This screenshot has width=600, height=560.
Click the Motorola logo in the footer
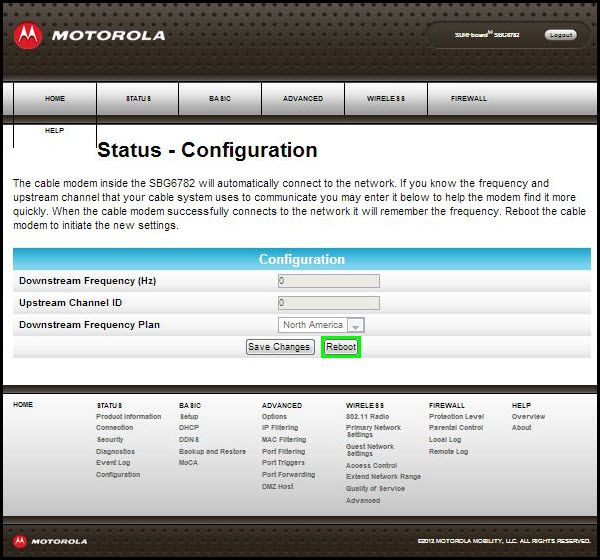[x=52, y=541]
